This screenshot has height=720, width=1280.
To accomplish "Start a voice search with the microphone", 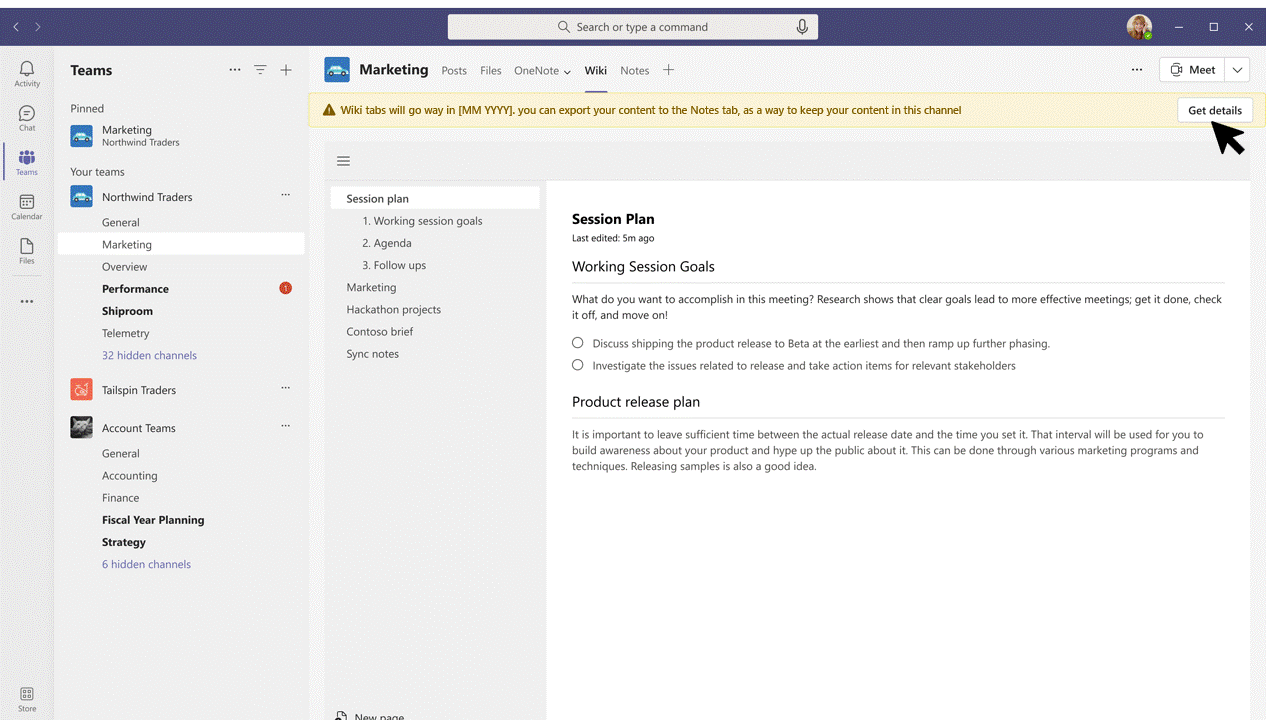I will 802,26.
